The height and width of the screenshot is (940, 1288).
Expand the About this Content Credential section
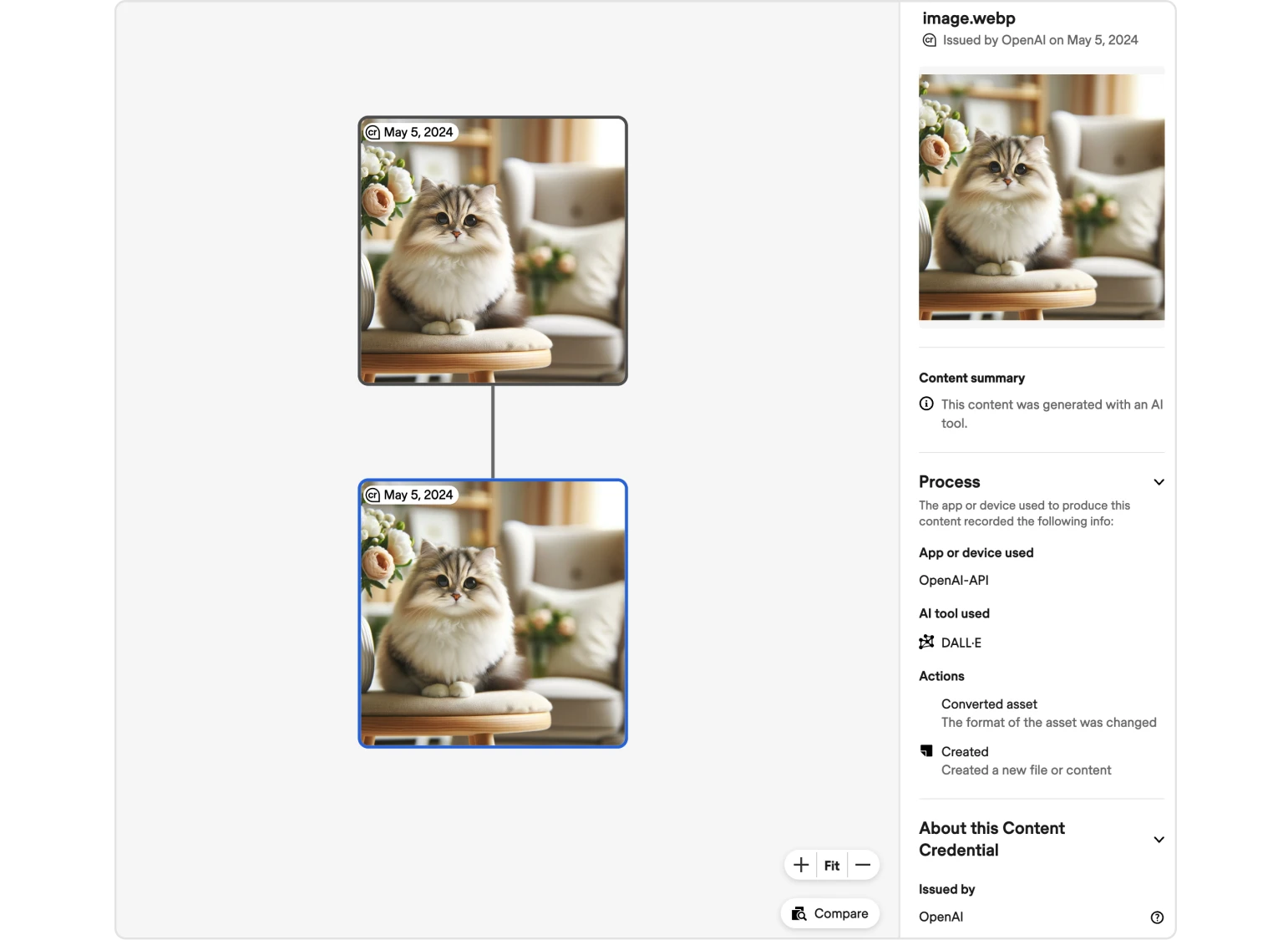coord(1159,839)
